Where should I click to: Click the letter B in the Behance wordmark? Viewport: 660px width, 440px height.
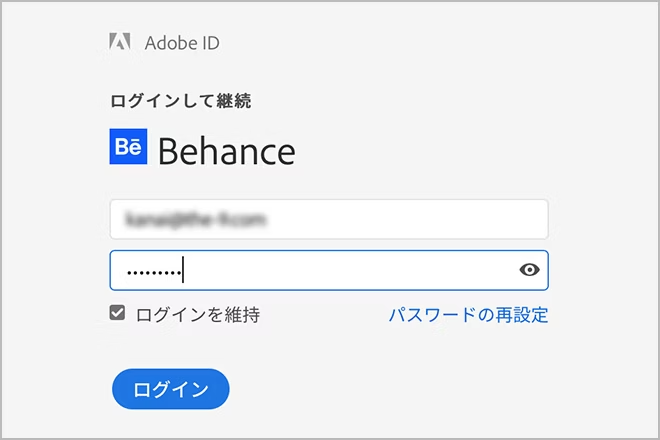[168, 150]
